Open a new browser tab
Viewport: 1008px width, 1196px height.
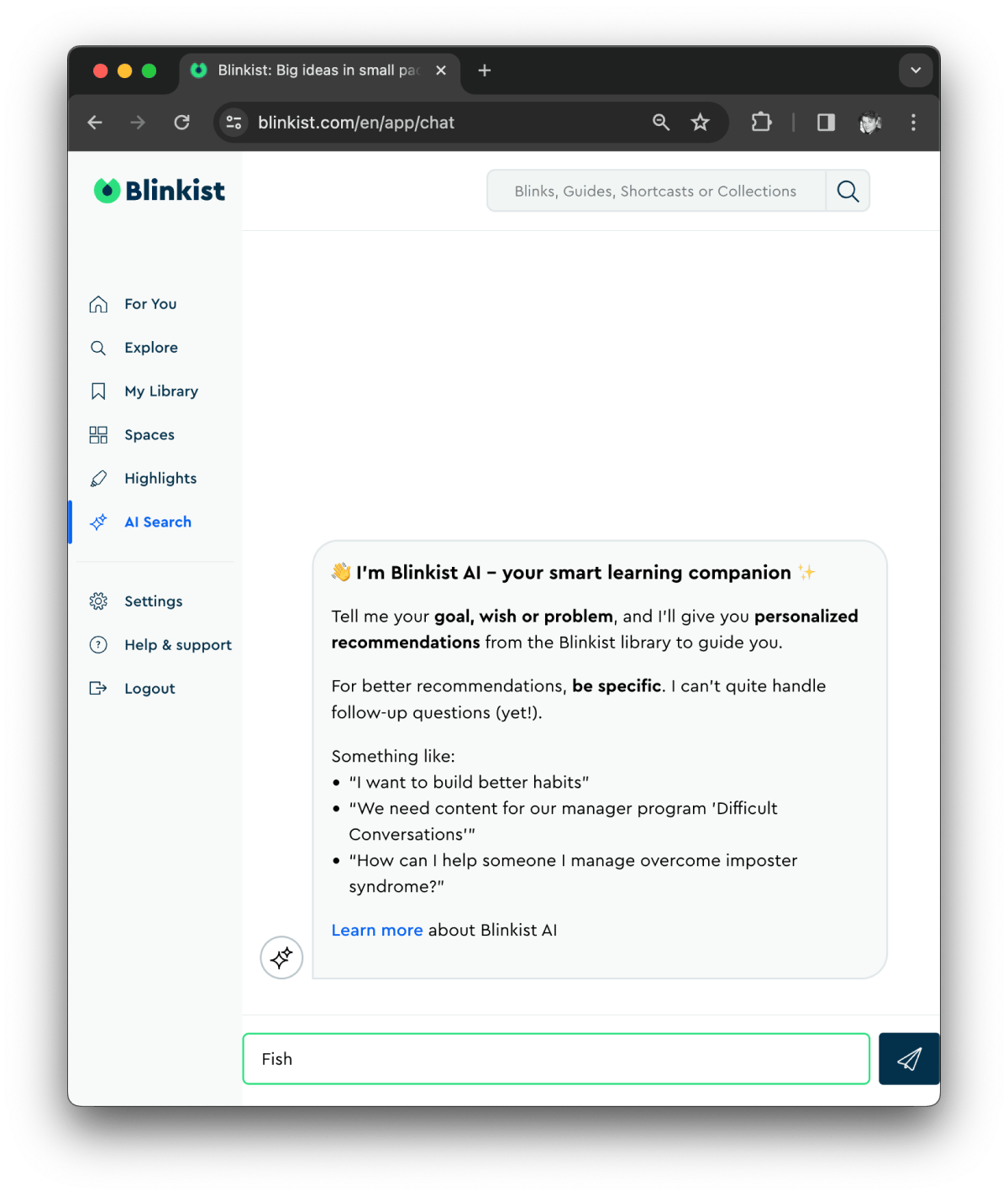point(485,71)
